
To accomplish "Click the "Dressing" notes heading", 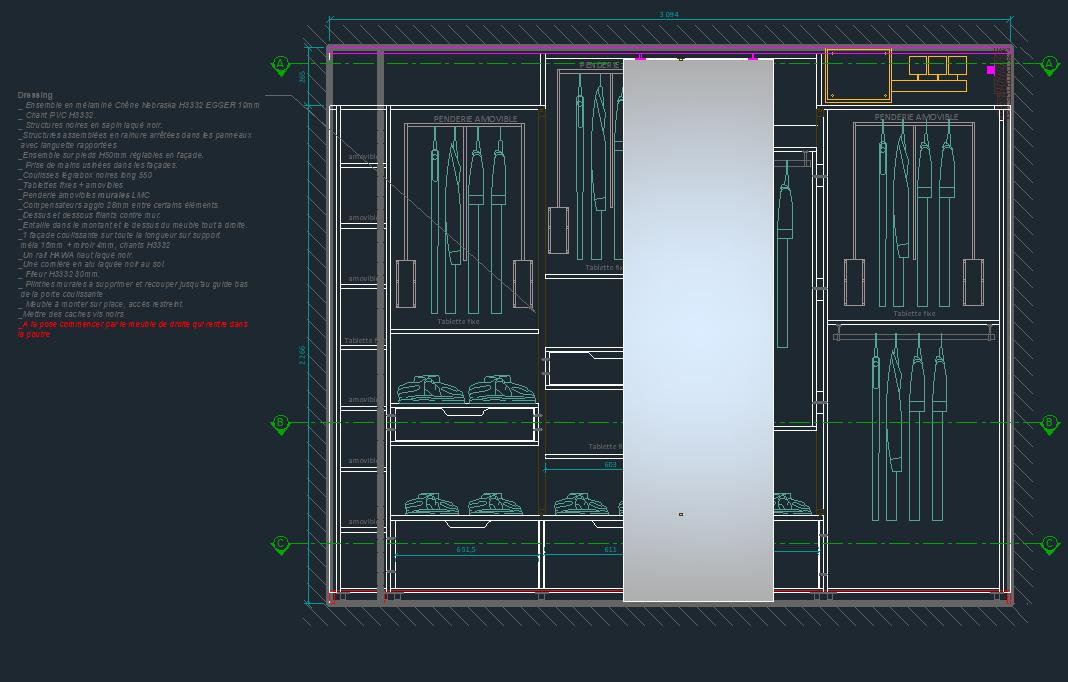I will pyautogui.click(x=35, y=95).
